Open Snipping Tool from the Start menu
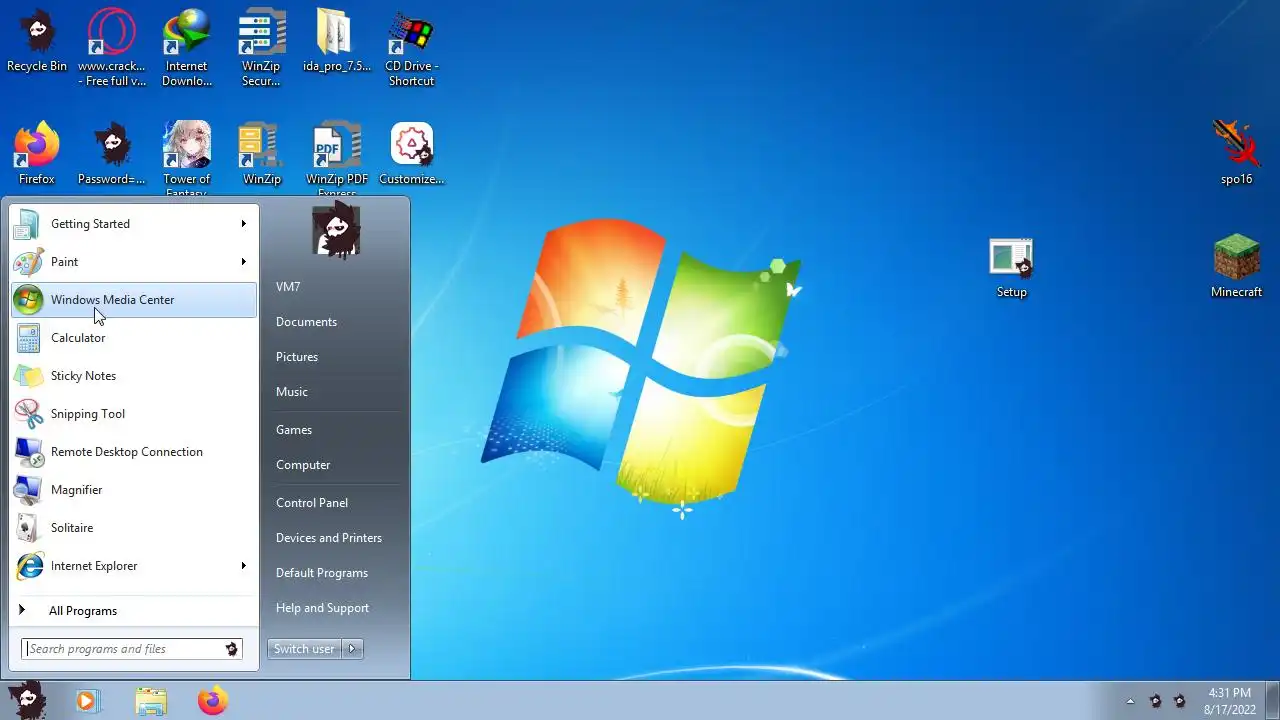This screenshot has height=720, width=1280. [134, 414]
